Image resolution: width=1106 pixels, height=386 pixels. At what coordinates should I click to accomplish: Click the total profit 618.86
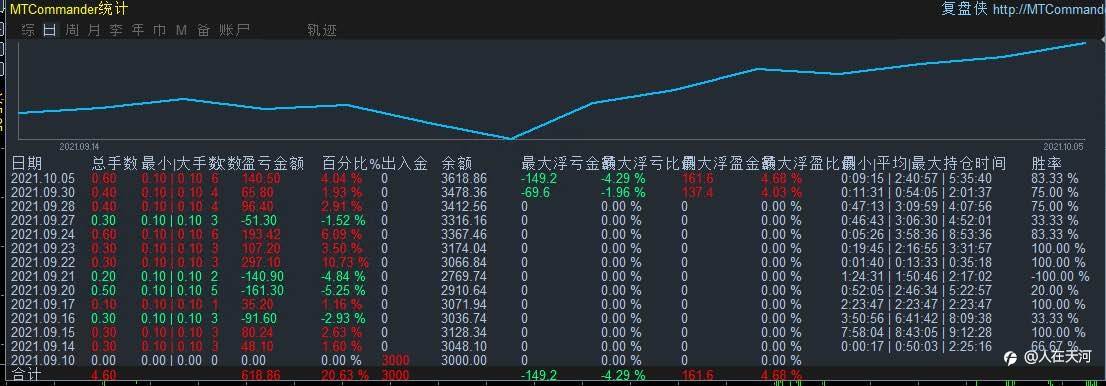pos(261,375)
